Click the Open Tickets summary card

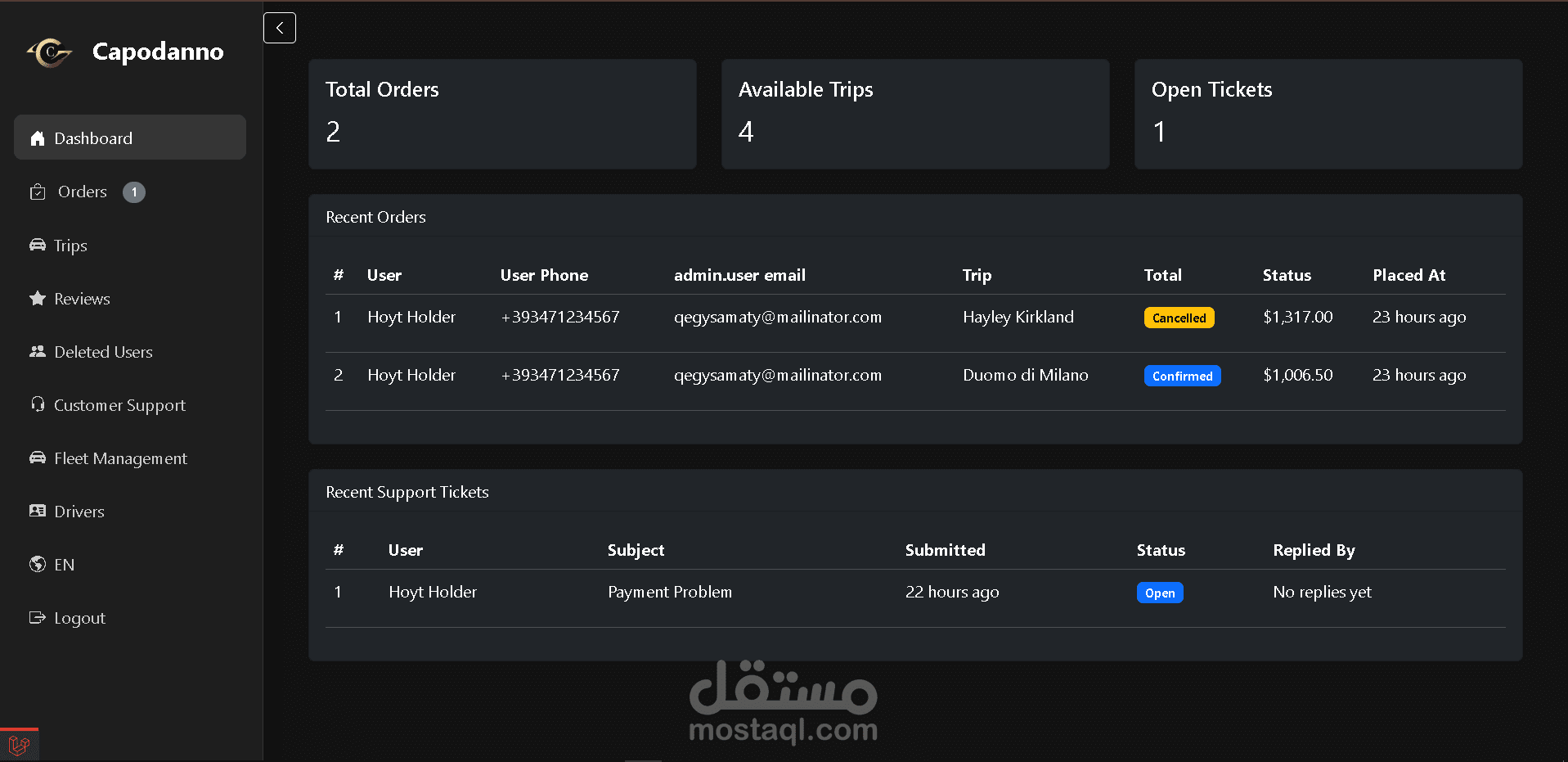point(1328,114)
